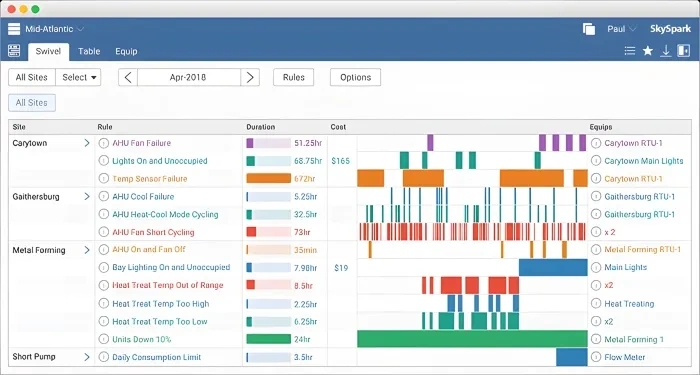
Task: Open the Paul user dropdown
Action: click(621, 29)
